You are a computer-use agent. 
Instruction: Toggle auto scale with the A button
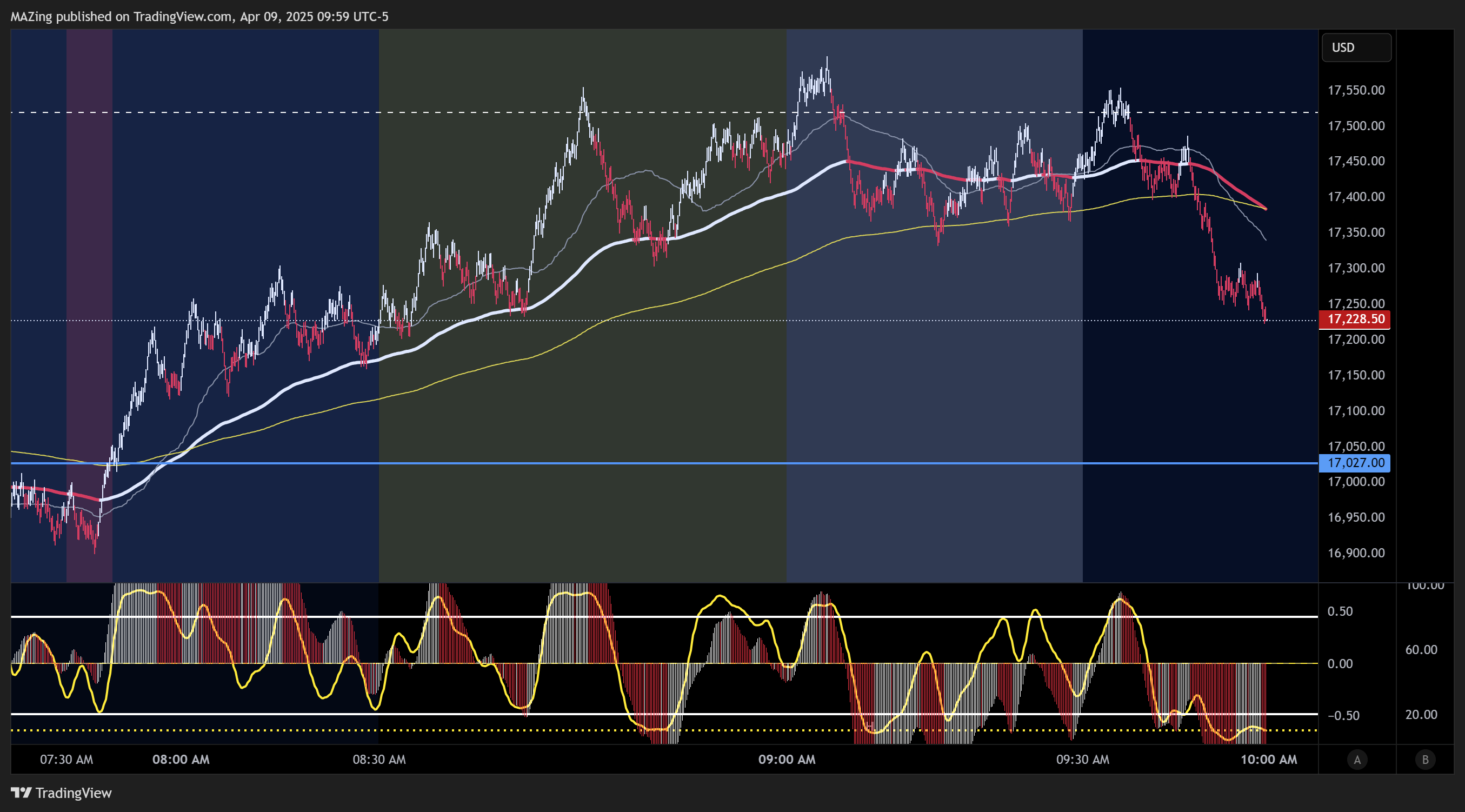pyautogui.click(x=1357, y=760)
